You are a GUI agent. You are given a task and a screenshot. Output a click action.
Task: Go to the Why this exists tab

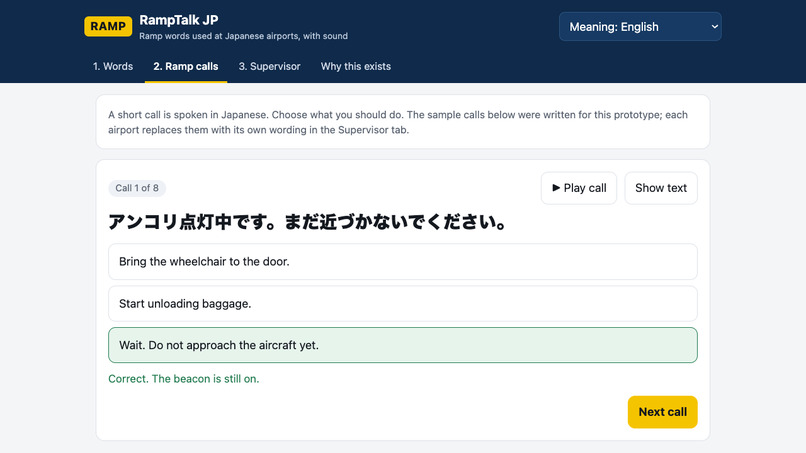(356, 66)
